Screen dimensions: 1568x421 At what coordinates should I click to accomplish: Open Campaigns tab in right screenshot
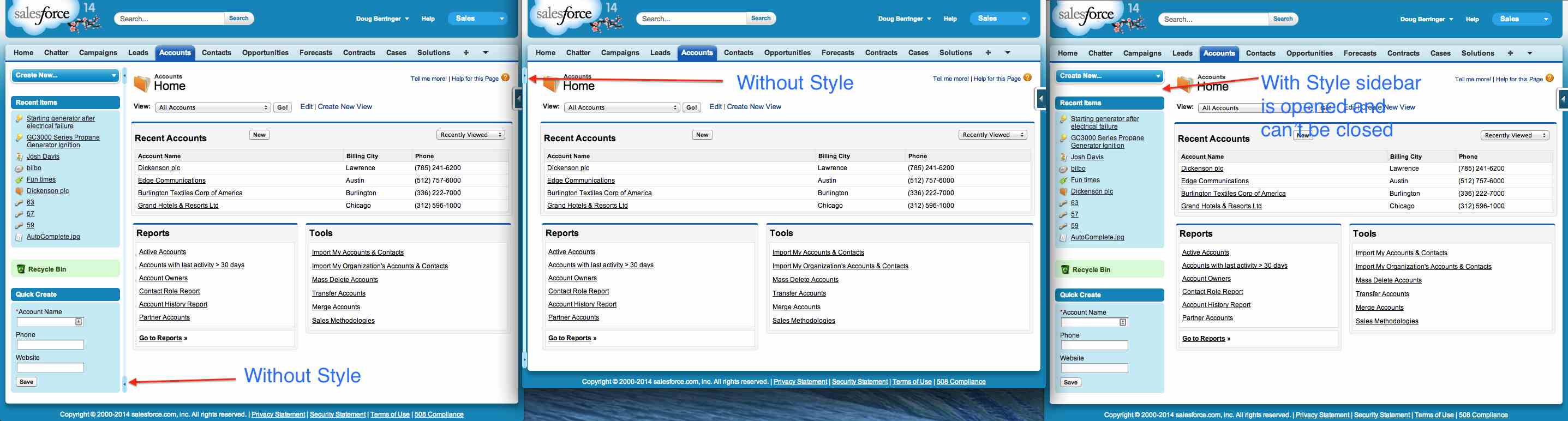click(1142, 53)
